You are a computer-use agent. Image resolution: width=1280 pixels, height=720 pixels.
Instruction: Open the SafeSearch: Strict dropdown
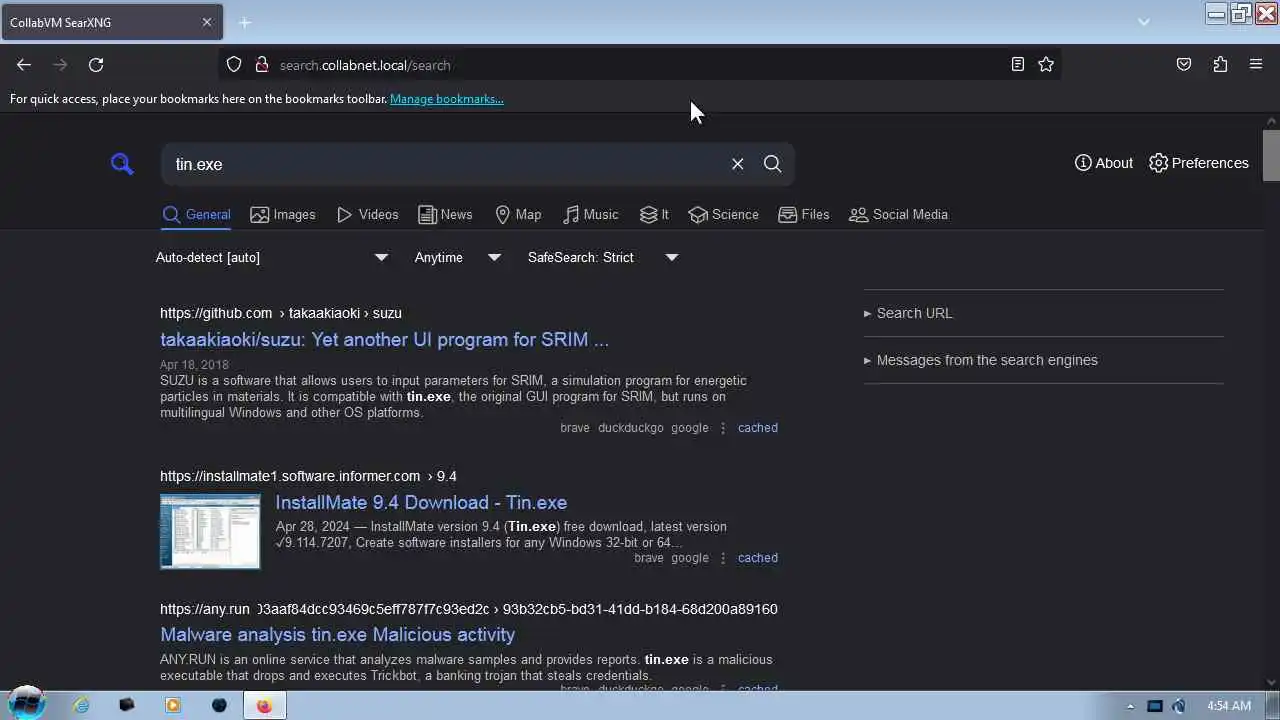point(603,258)
